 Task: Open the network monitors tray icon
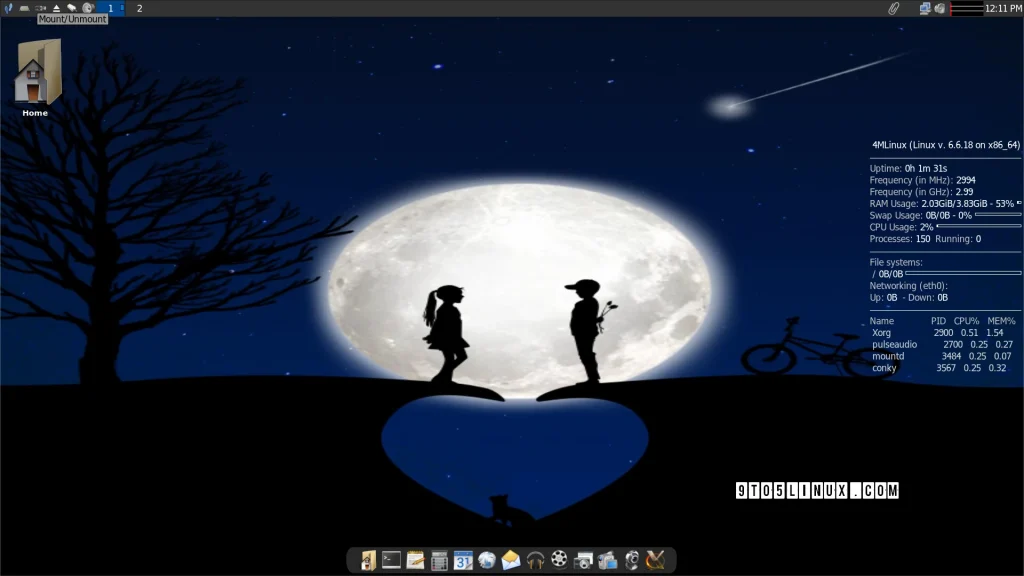(x=925, y=8)
